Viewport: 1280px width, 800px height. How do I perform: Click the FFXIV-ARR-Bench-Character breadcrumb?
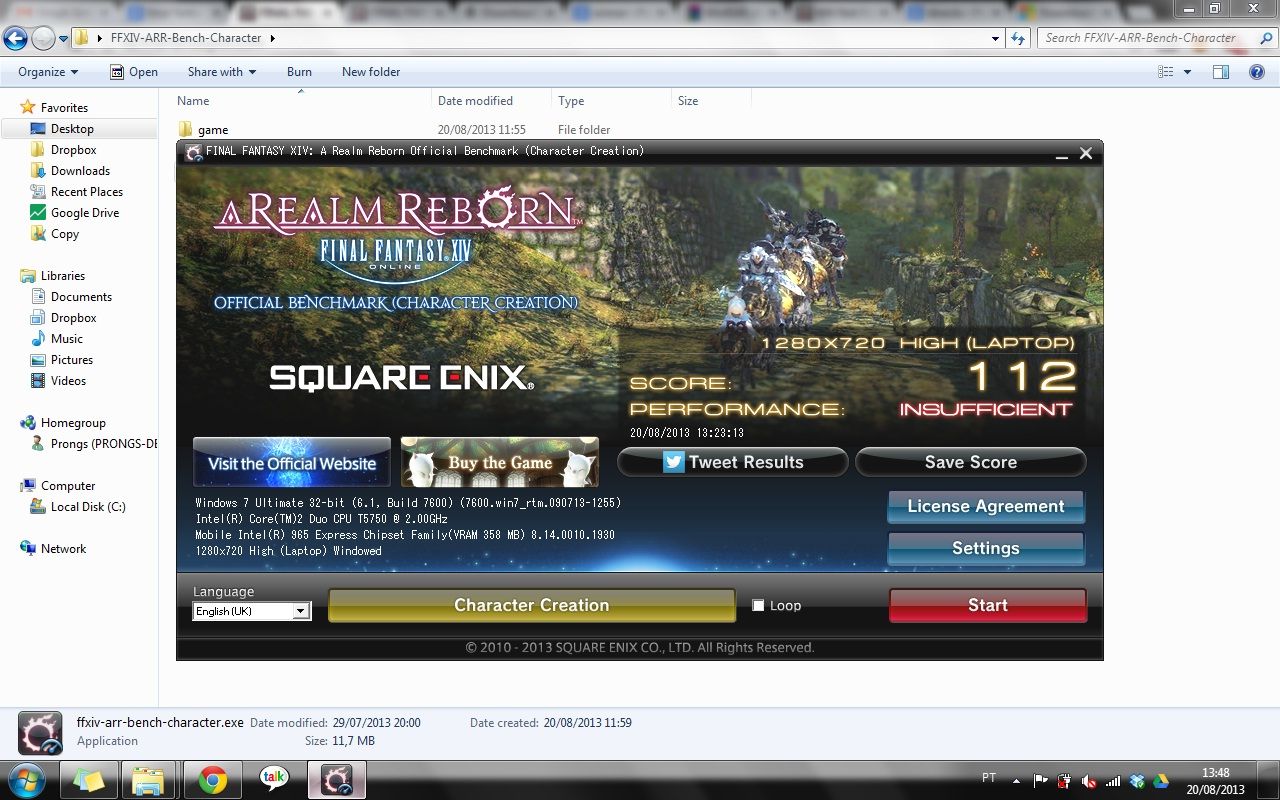[x=186, y=38]
